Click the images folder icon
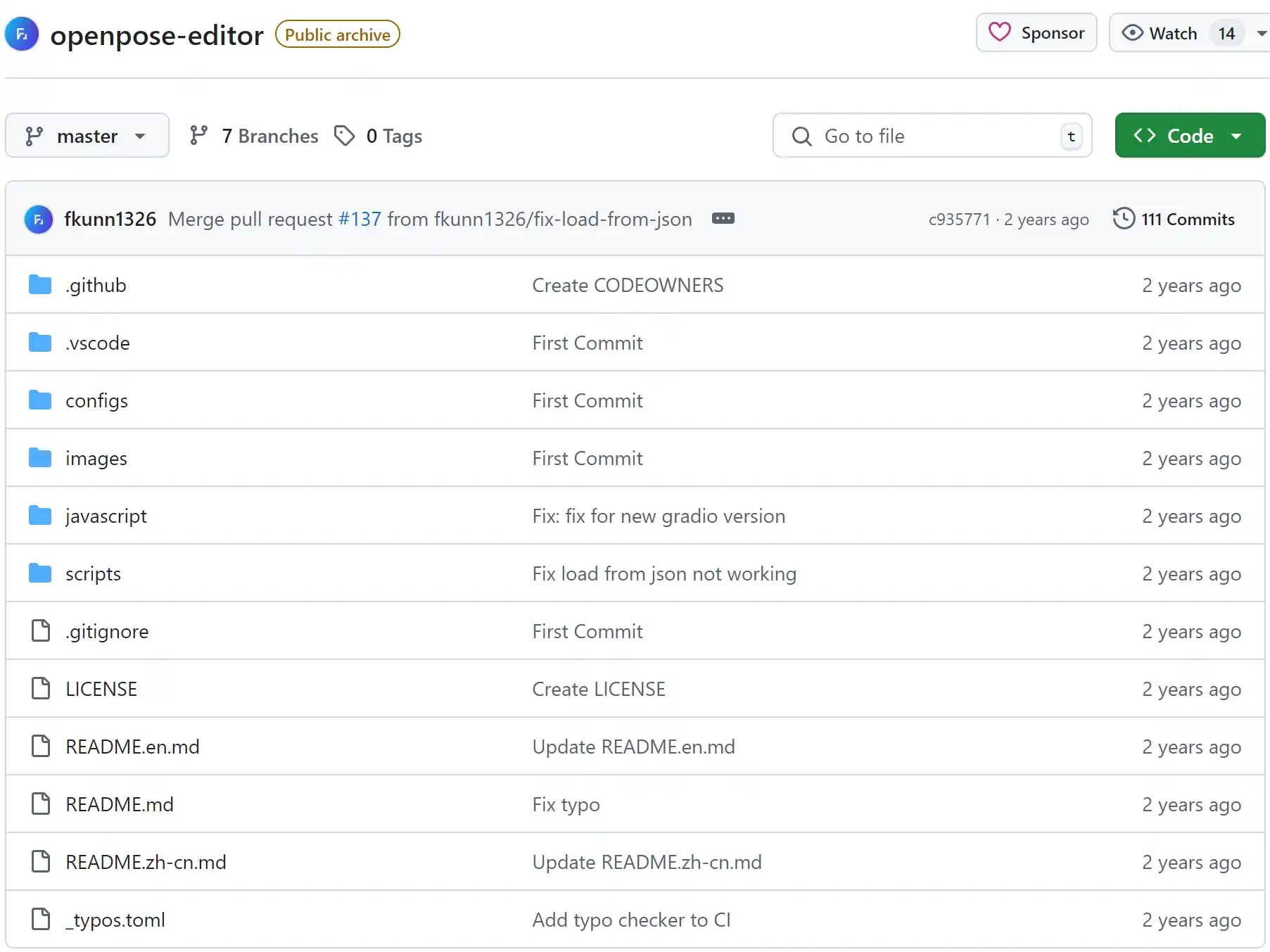Image resolution: width=1270 pixels, height=952 pixels. coord(40,458)
